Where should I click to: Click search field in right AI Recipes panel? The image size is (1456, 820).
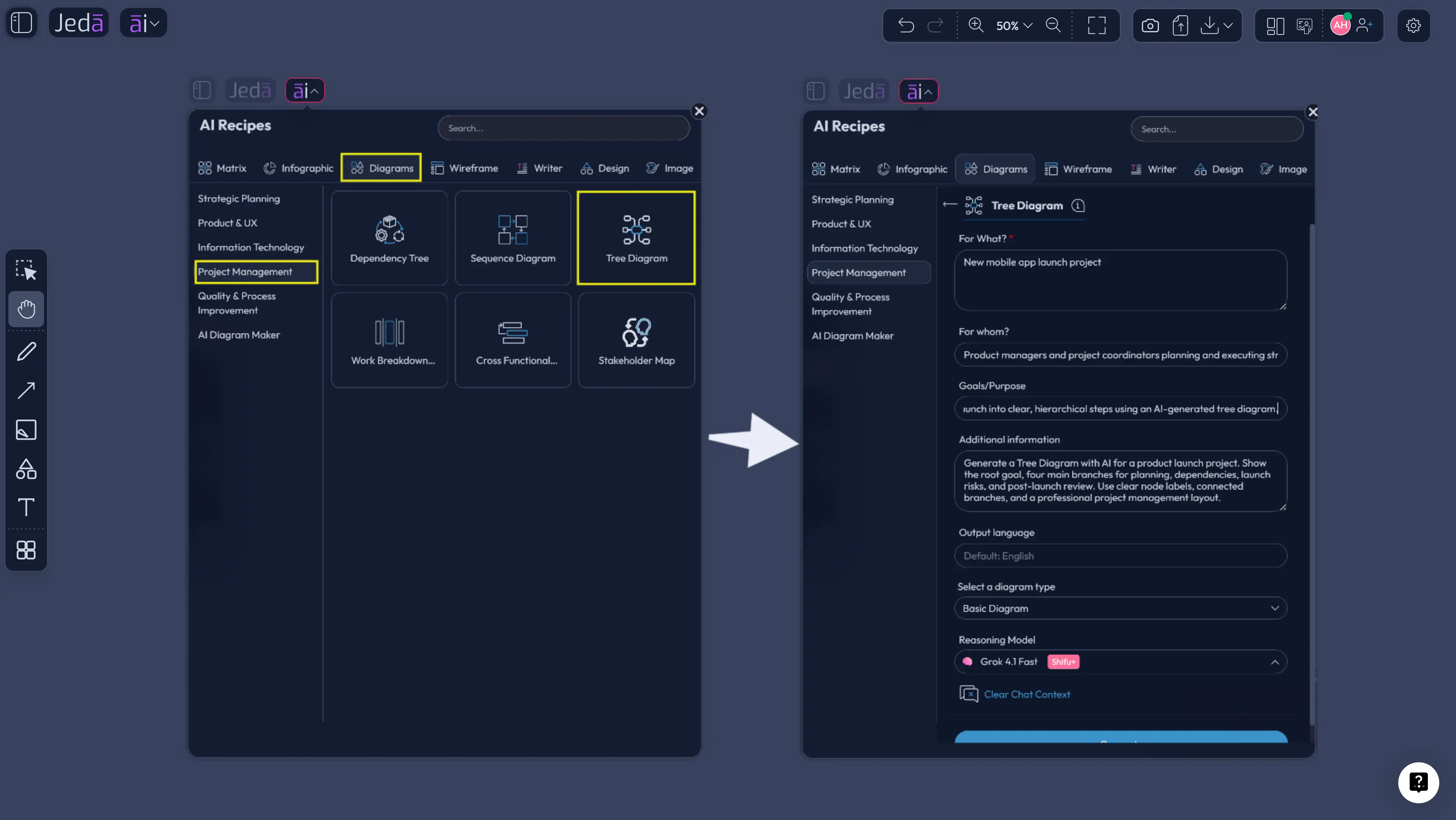[1217, 130]
